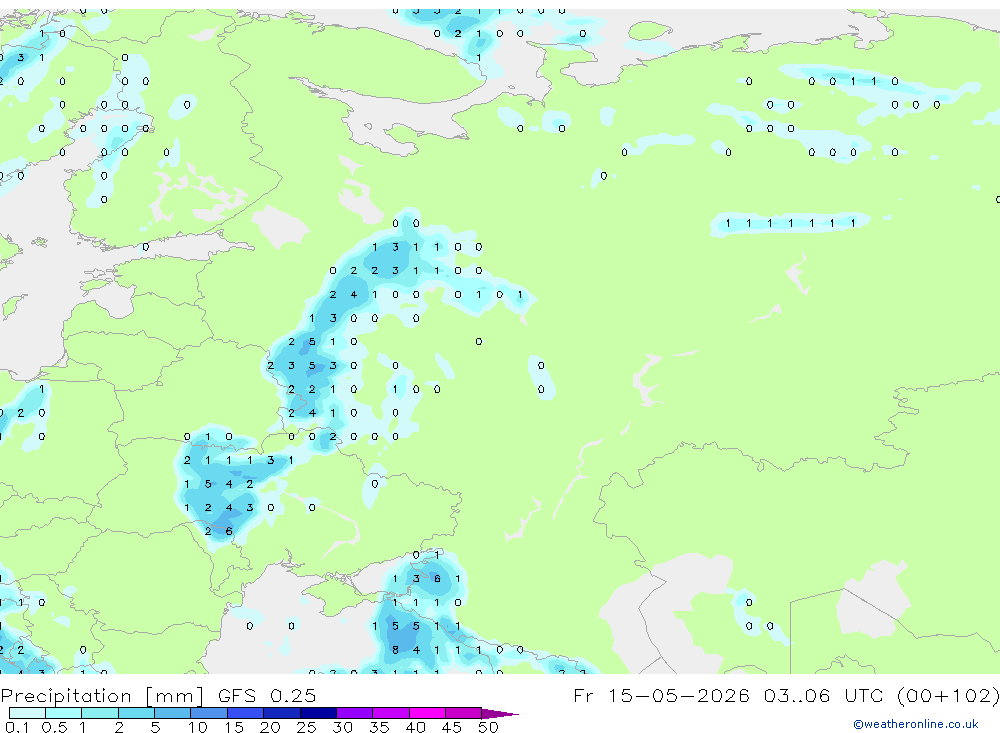The image size is (1000, 733).
Task: Select the 0.5–1 mm legend color swatch
Action: coord(64,713)
